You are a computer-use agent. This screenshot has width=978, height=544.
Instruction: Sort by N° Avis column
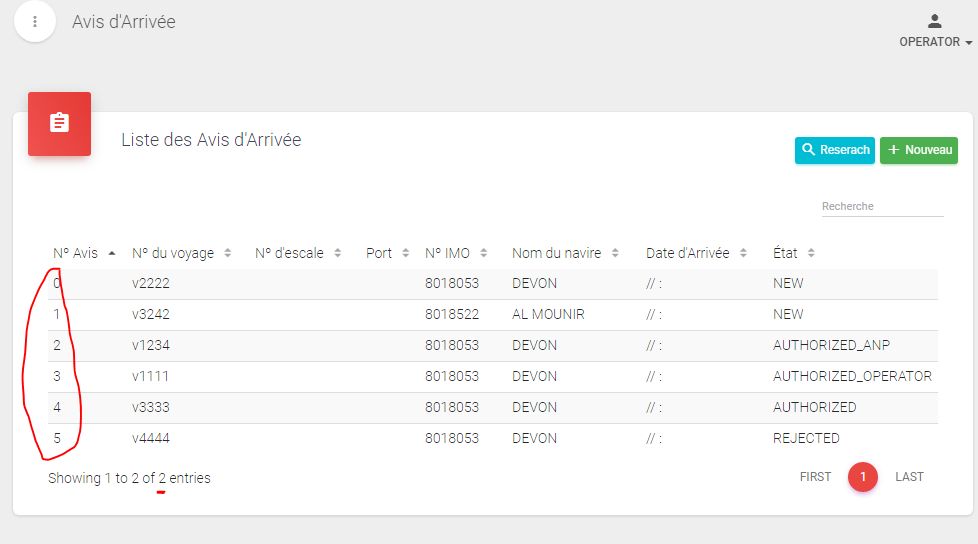click(x=84, y=253)
